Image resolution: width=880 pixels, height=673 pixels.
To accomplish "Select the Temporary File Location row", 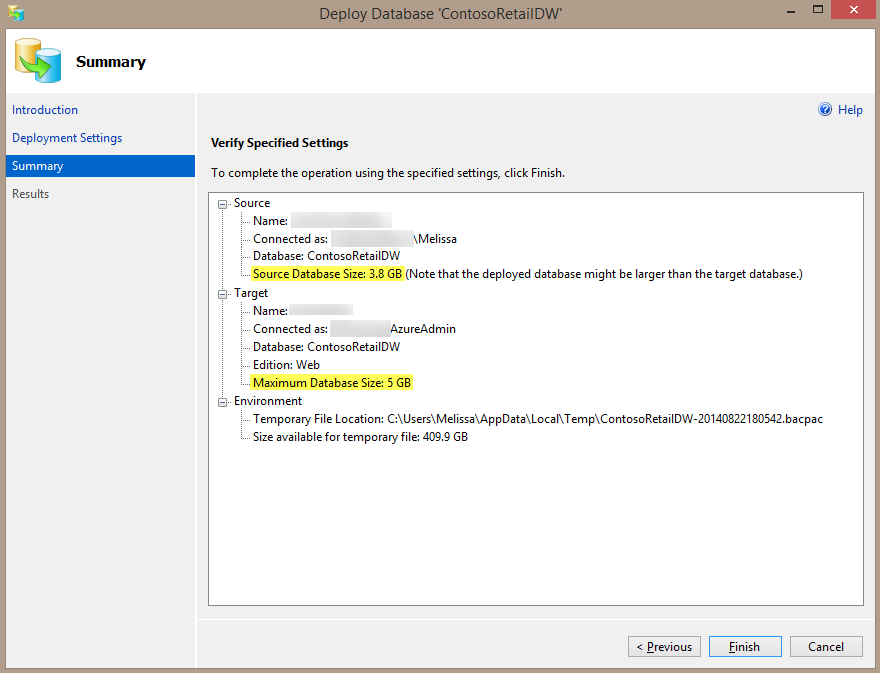I will point(538,419).
